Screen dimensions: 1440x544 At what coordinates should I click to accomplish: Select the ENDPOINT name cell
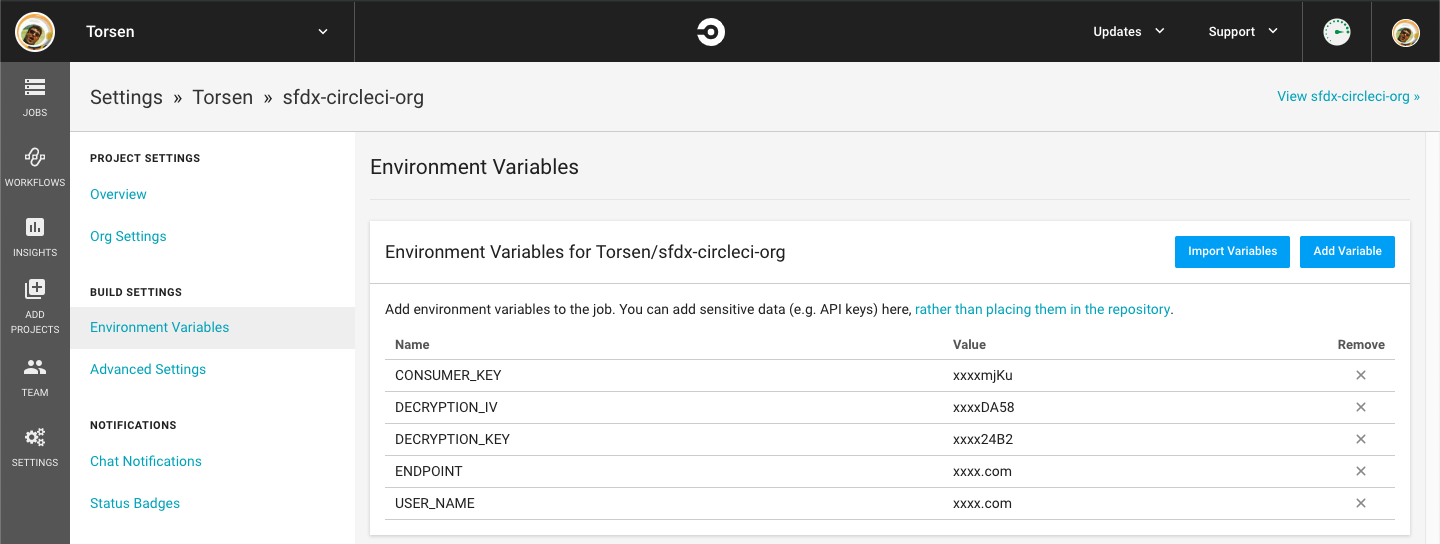[x=429, y=472]
